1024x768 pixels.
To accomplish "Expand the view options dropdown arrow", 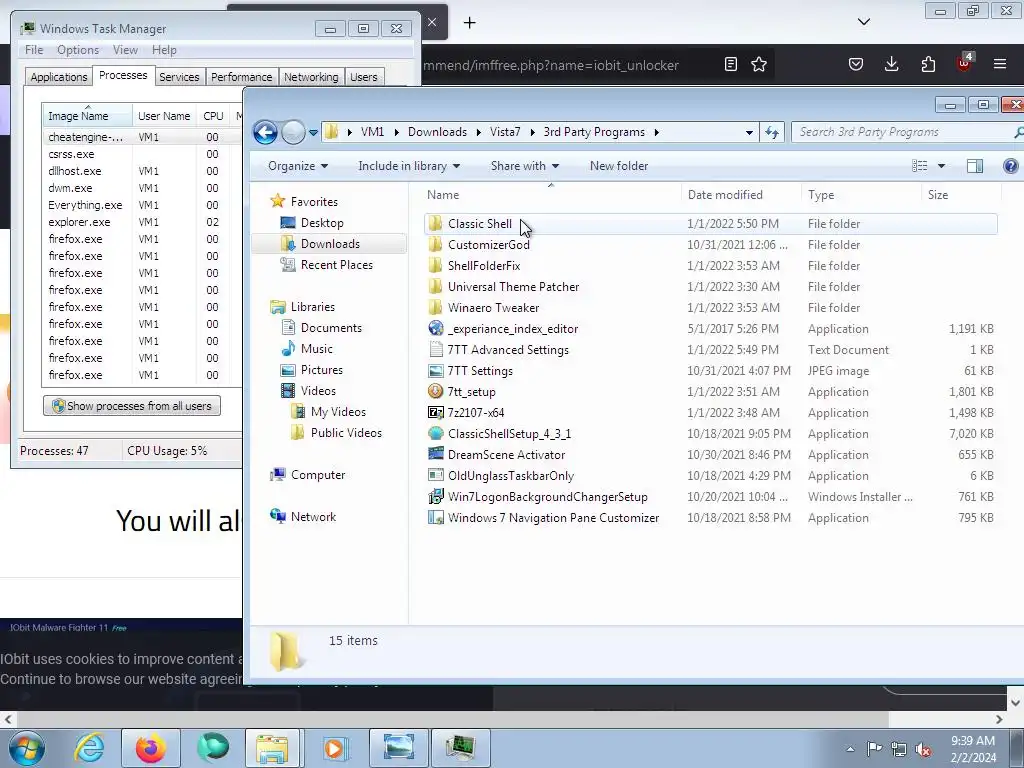I will click(941, 166).
